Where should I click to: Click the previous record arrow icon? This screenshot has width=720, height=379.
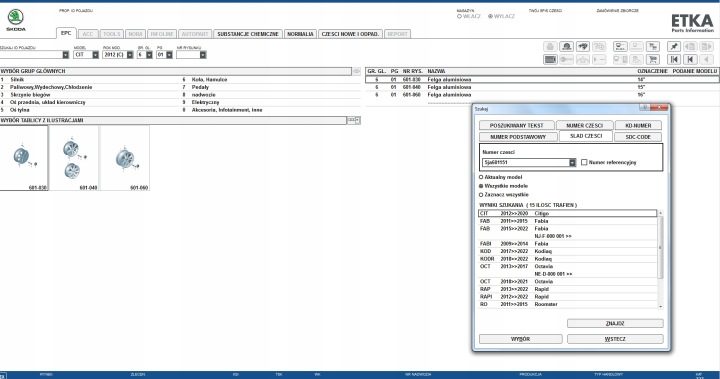(x=690, y=59)
